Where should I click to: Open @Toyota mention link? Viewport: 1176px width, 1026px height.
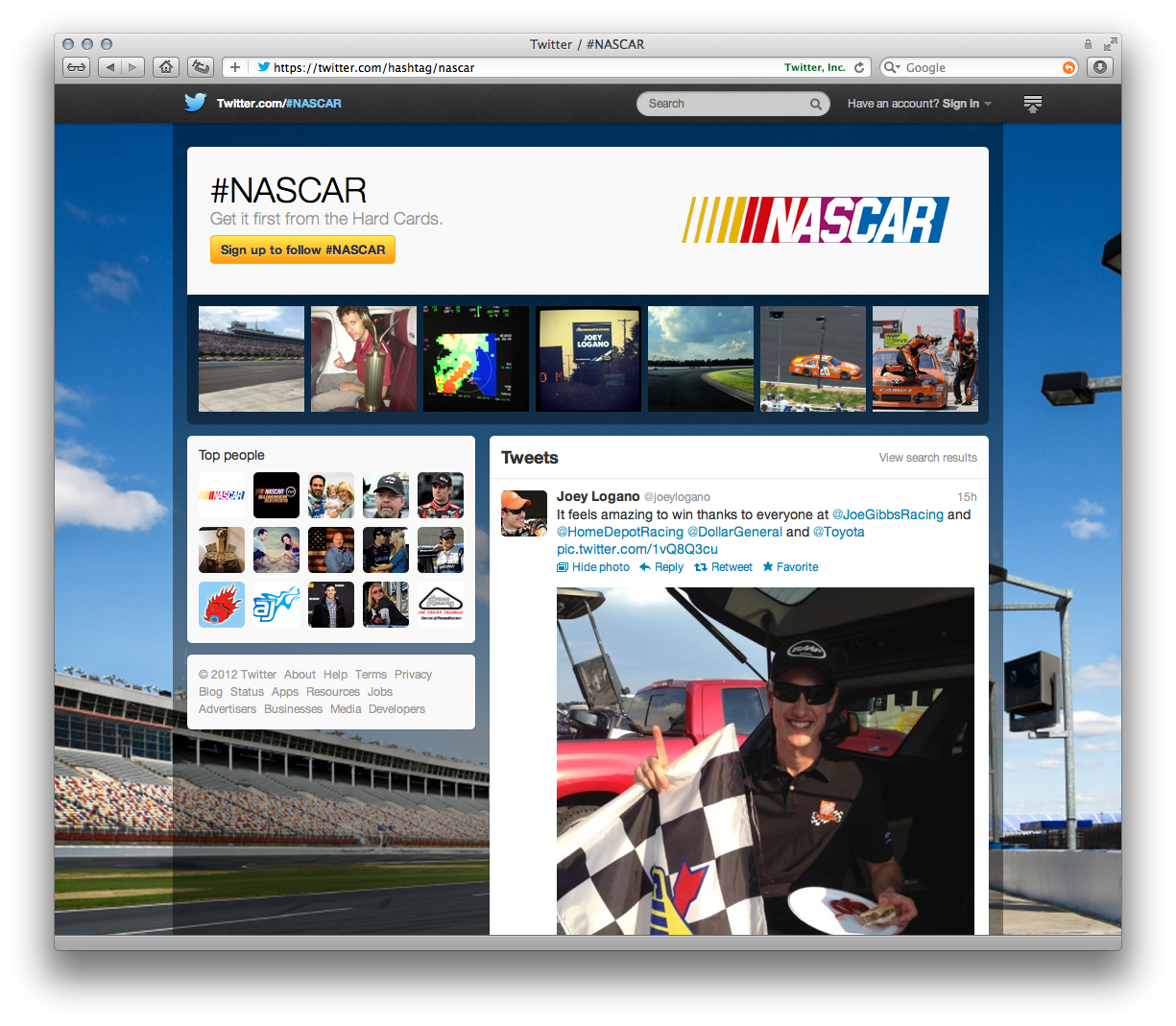pyautogui.click(x=839, y=532)
